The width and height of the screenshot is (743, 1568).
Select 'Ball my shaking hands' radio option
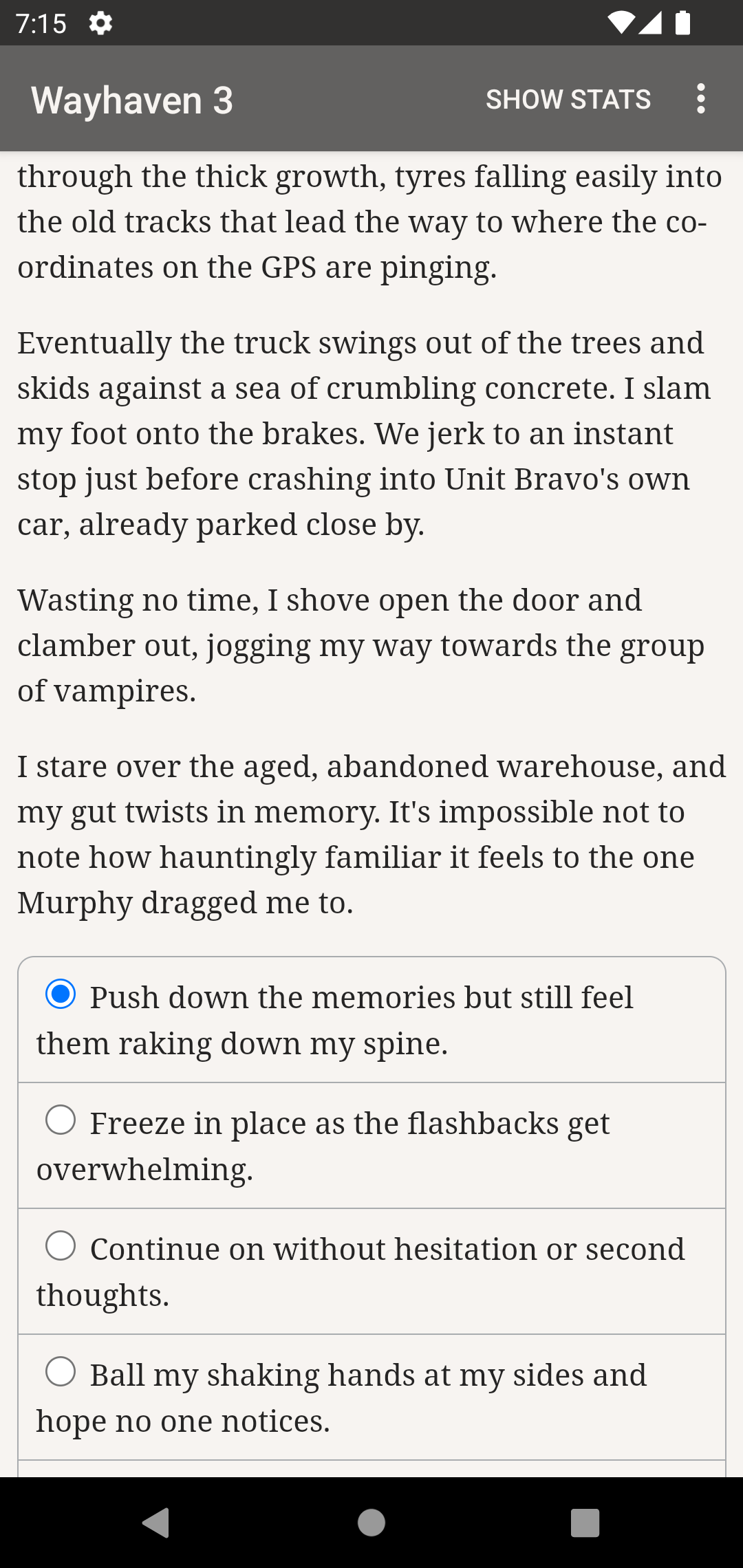tap(61, 1372)
